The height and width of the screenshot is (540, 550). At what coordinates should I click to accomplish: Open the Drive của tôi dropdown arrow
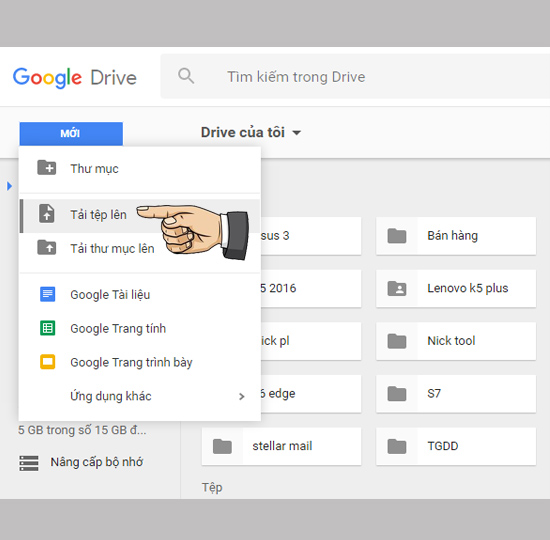pyautogui.click(x=297, y=133)
